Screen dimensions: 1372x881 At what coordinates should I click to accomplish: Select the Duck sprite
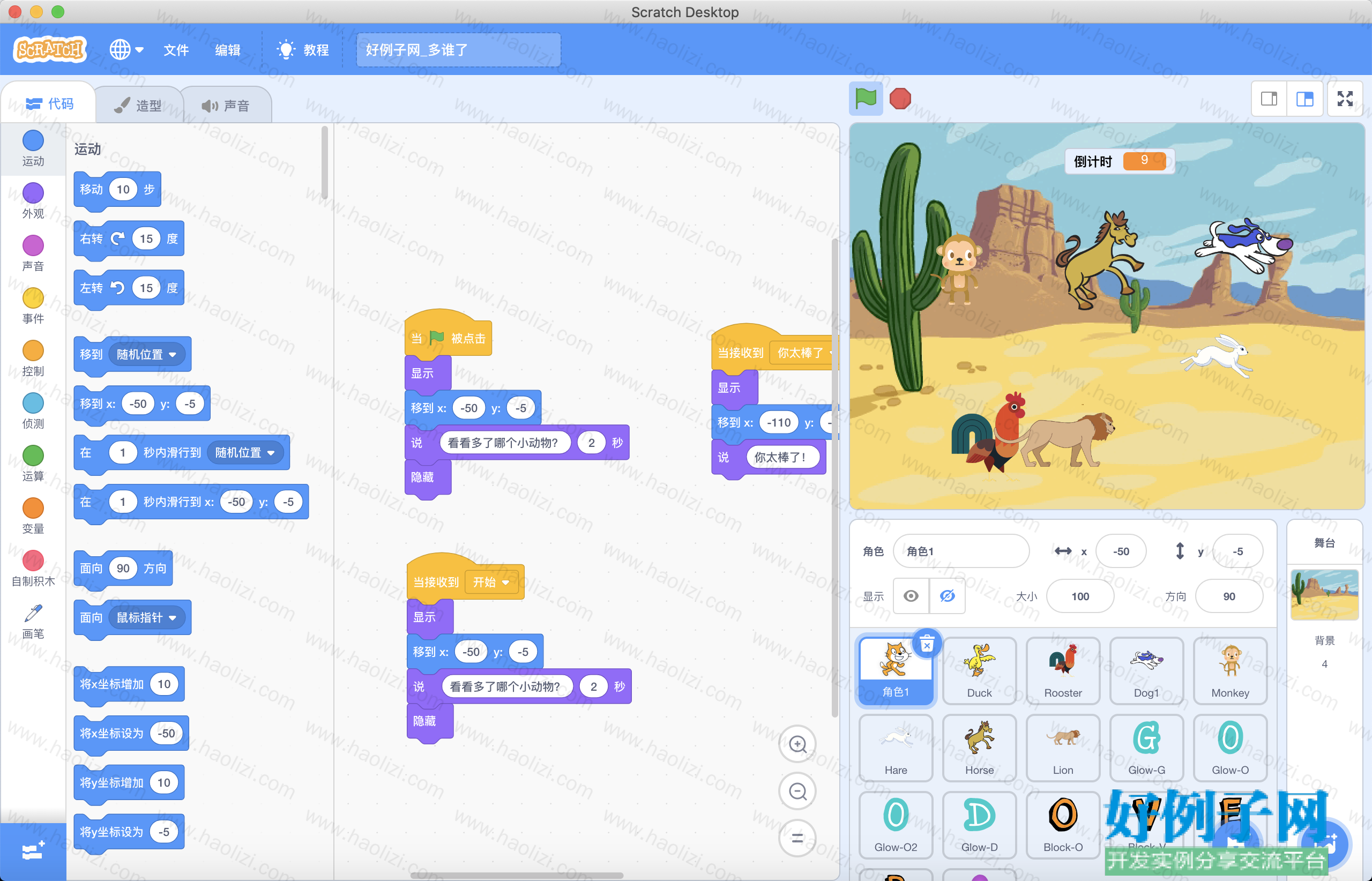click(x=980, y=670)
